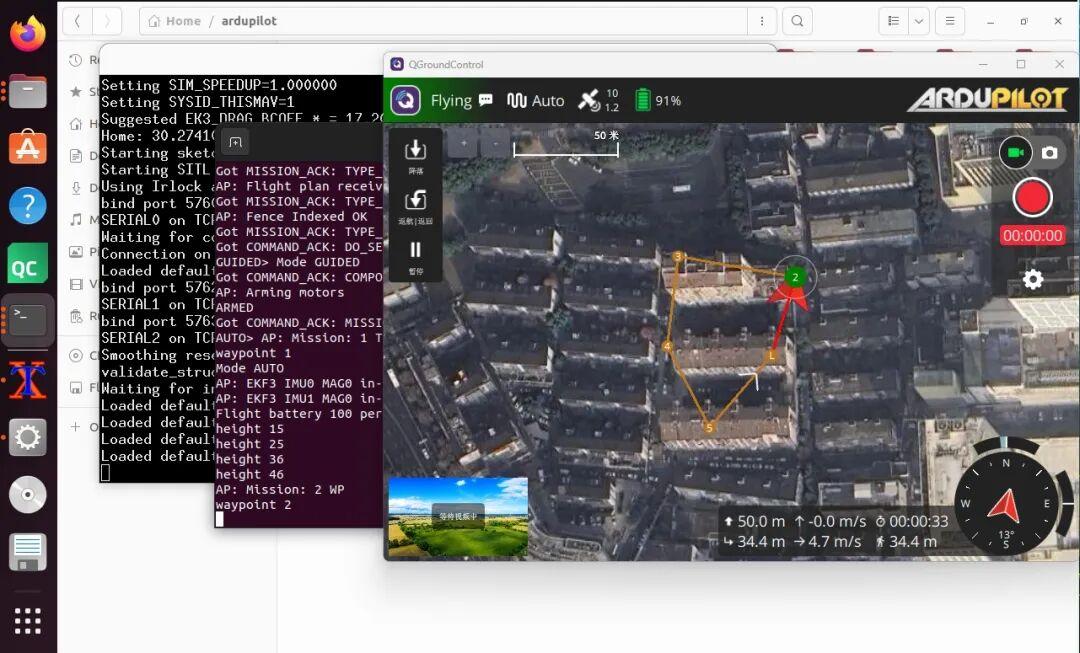Switch to video recording mode icon
This screenshot has width=1080, height=653.
point(1015,152)
